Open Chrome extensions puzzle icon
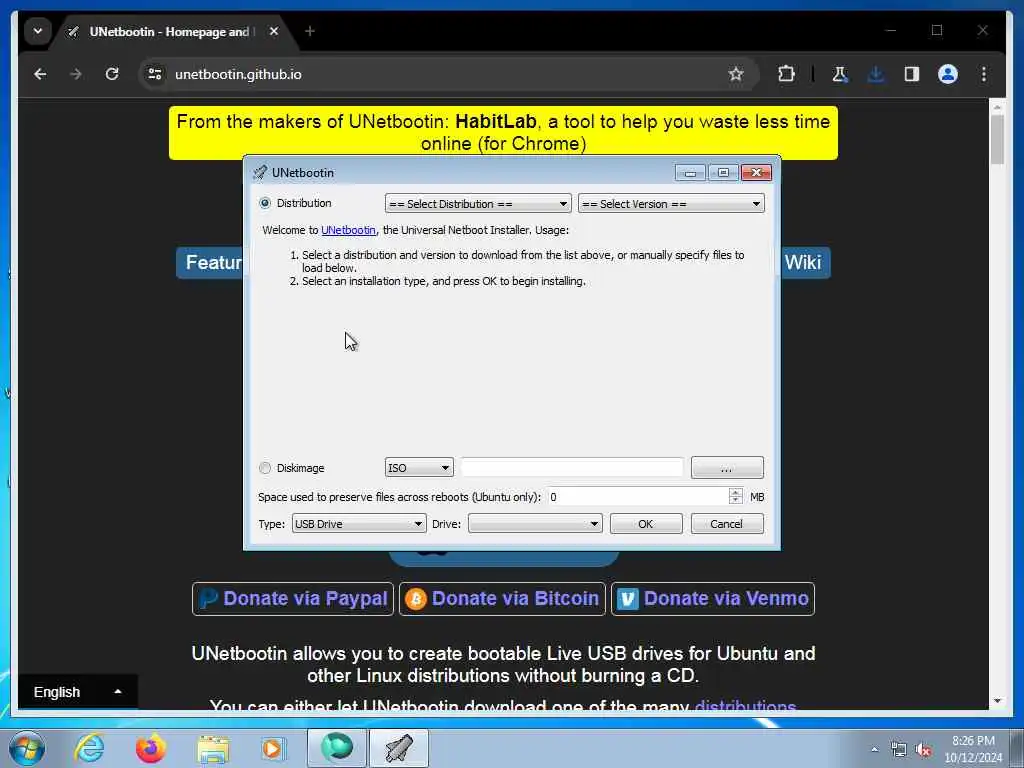This screenshot has width=1024, height=768. 786,74
